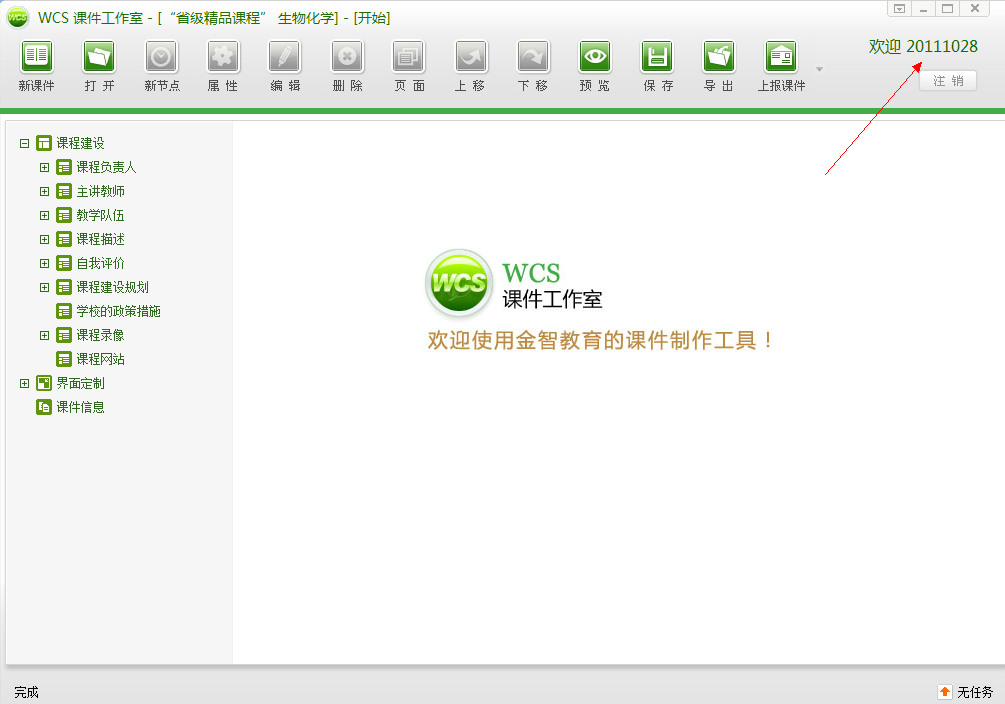Click the 无任务 status indicator
This screenshot has width=1005, height=704.
pyautogui.click(x=965, y=692)
